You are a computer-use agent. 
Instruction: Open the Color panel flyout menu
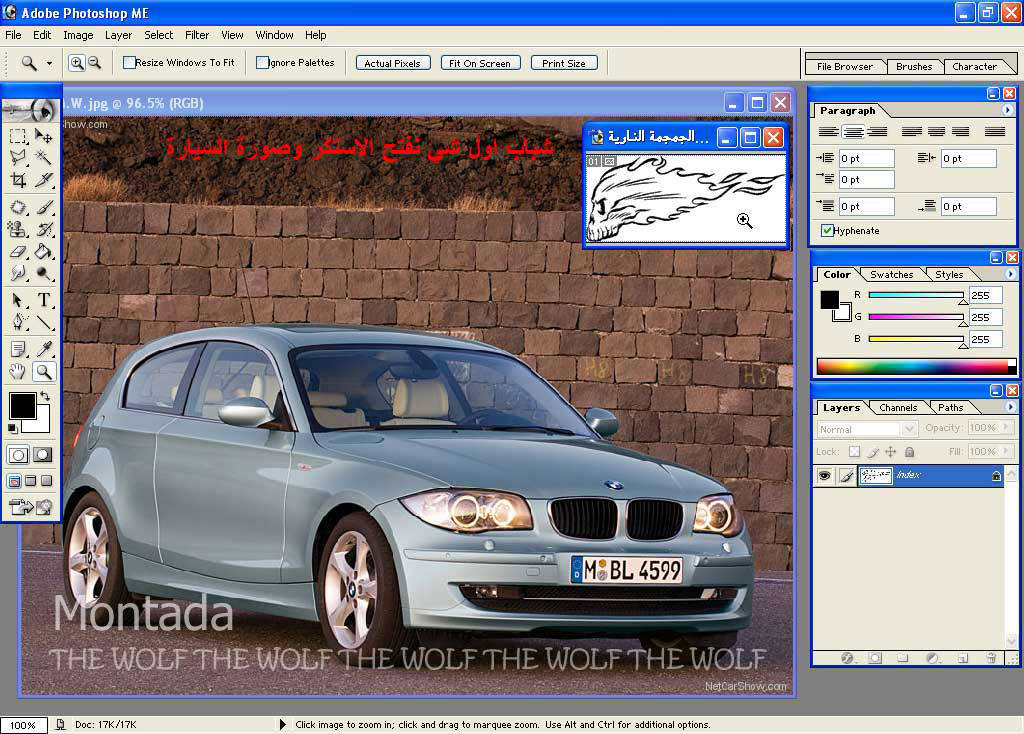pyautogui.click(x=1010, y=274)
